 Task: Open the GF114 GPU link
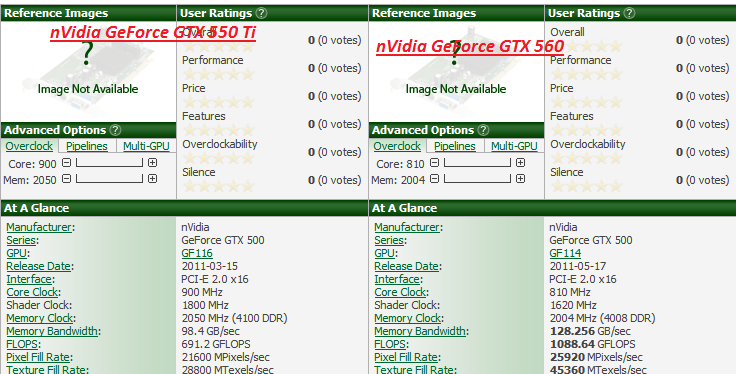tap(565, 253)
